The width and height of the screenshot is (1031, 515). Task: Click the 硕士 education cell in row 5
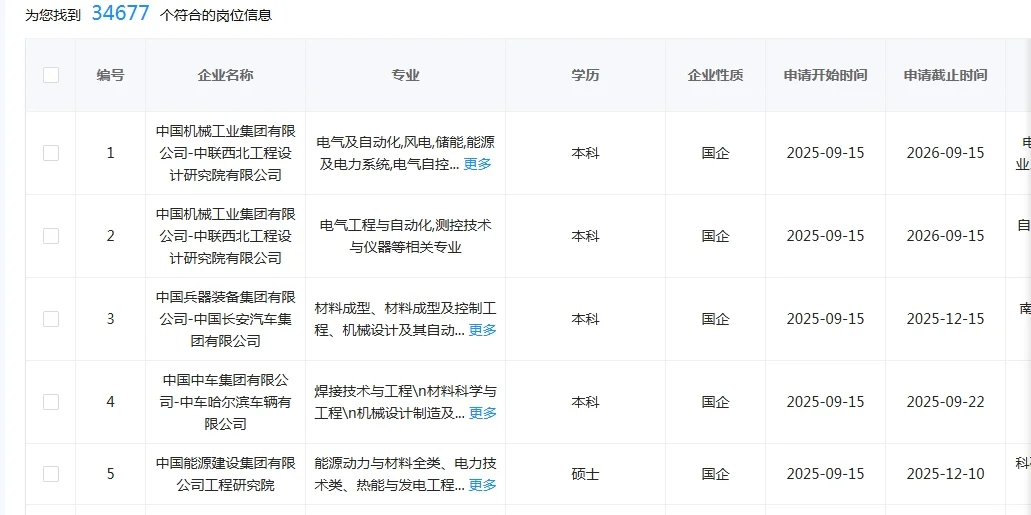[x=585, y=474]
